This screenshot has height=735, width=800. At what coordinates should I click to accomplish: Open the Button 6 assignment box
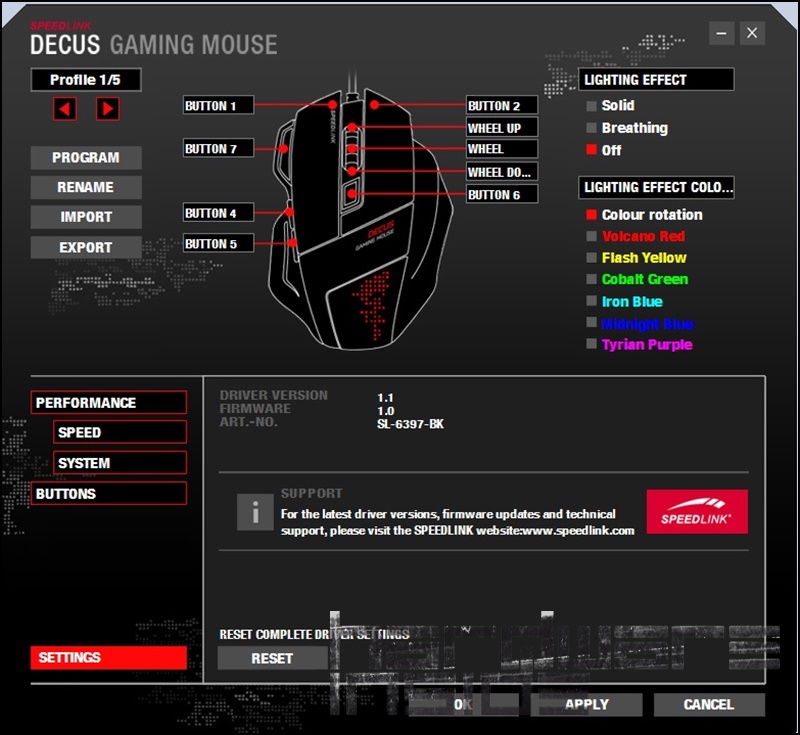(502, 195)
